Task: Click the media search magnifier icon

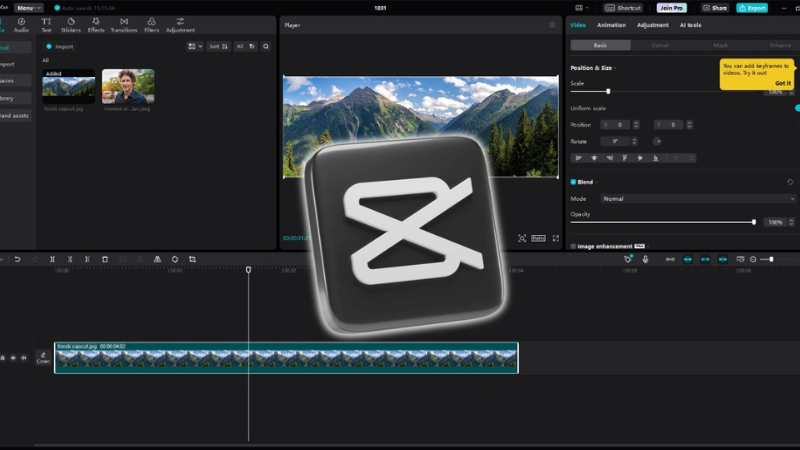Action: coord(266,46)
